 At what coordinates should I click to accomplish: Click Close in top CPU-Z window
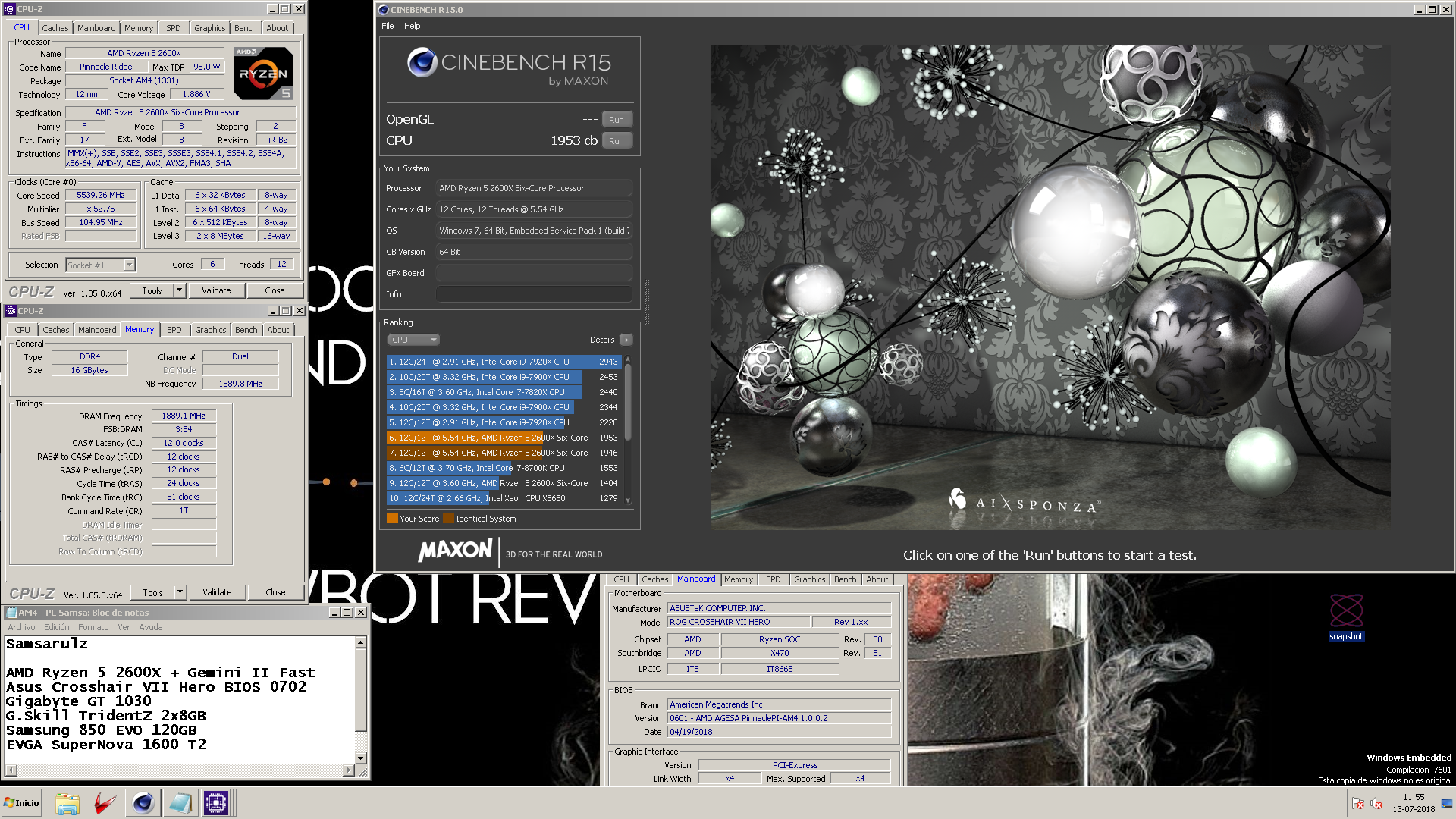[275, 290]
